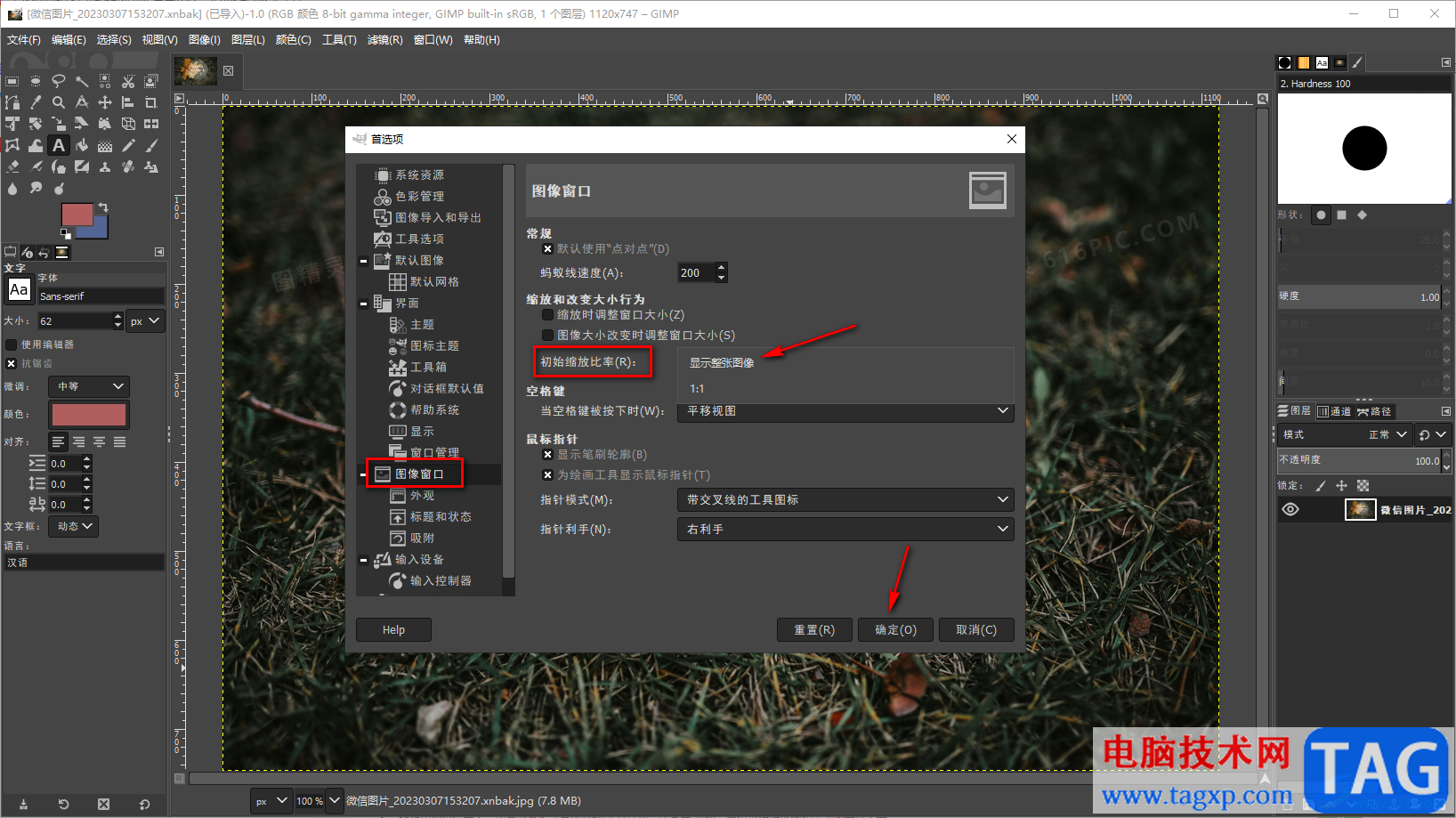The width and height of the screenshot is (1456, 818).
Task: Open the 指针利手 dropdown
Action: tap(845, 529)
